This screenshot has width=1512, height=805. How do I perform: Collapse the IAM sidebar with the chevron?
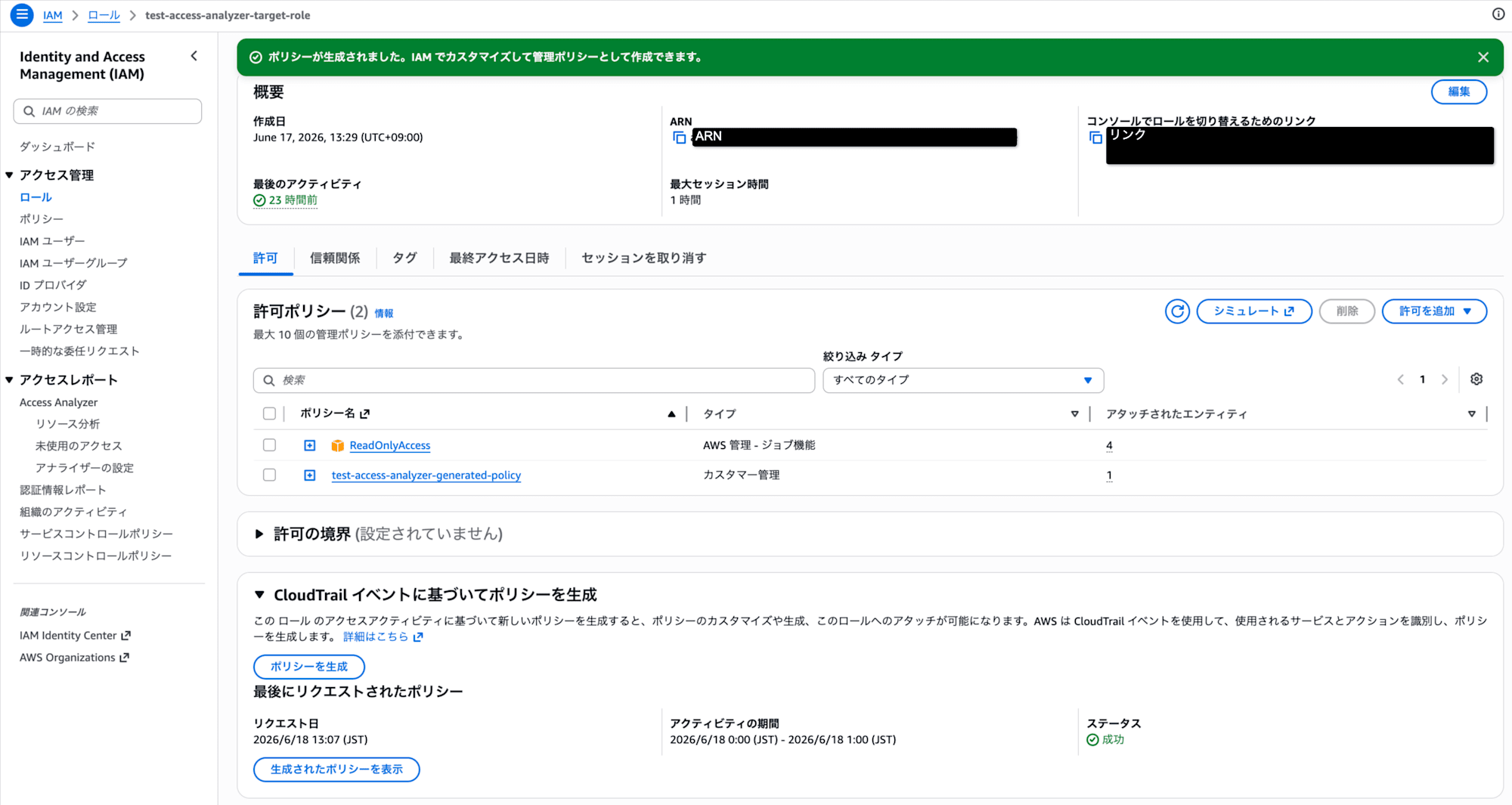194,56
